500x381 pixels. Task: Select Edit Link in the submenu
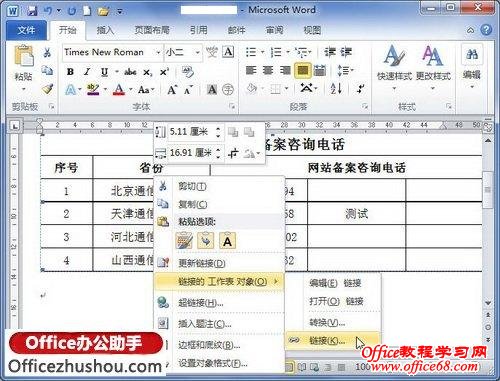(x=333, y=283)
